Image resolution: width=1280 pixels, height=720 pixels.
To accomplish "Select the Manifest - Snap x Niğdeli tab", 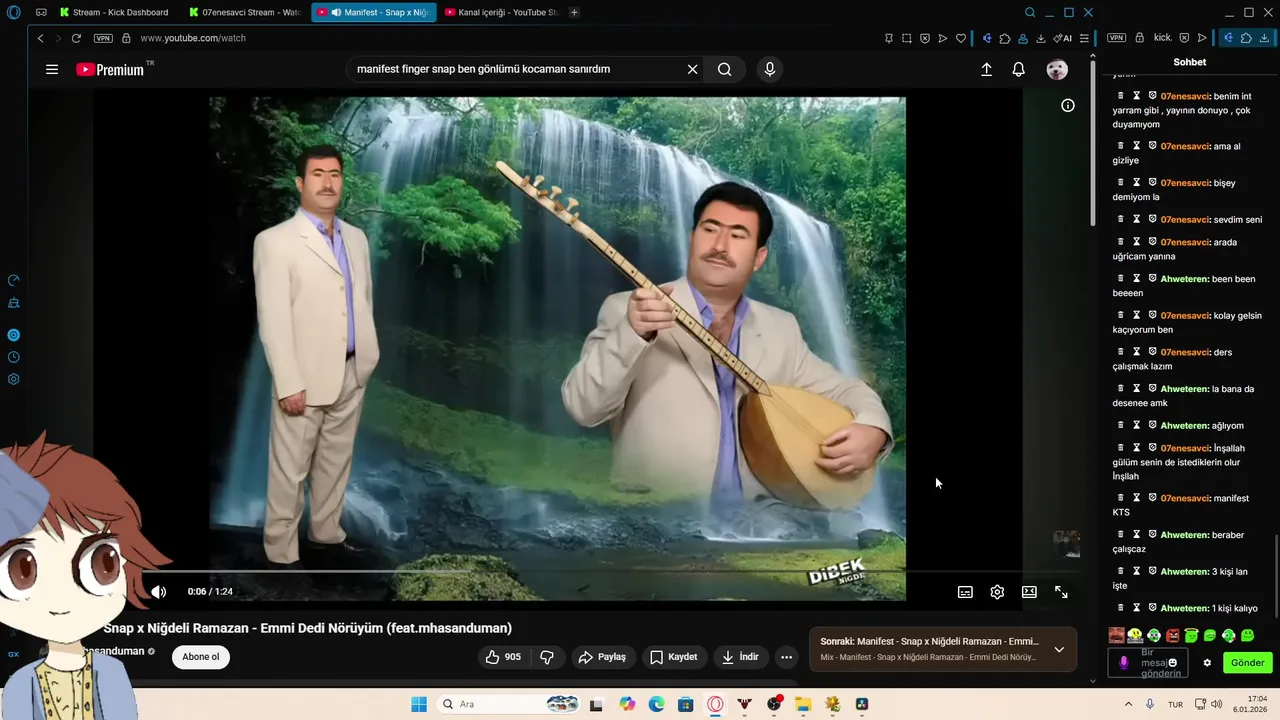I will click(374, 12).
